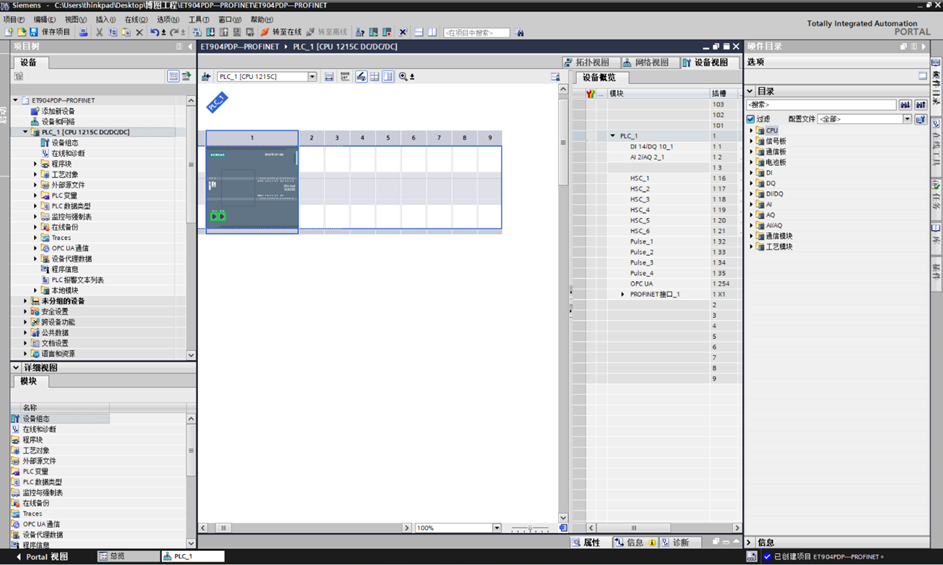Viewport: 943px width, 565px height.
Task: Expand the AI/AQ folder in hardware catalog
Action: click(751, 226)
